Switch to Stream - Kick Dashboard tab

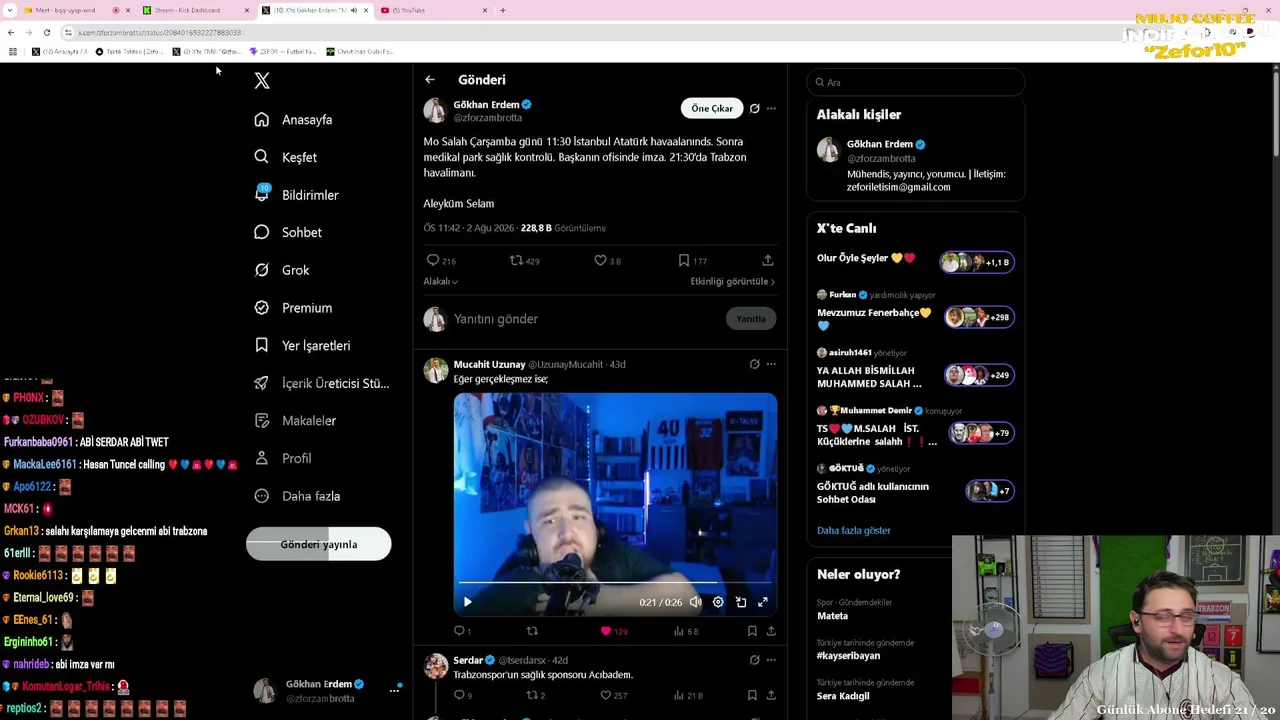tap(195, 10)
